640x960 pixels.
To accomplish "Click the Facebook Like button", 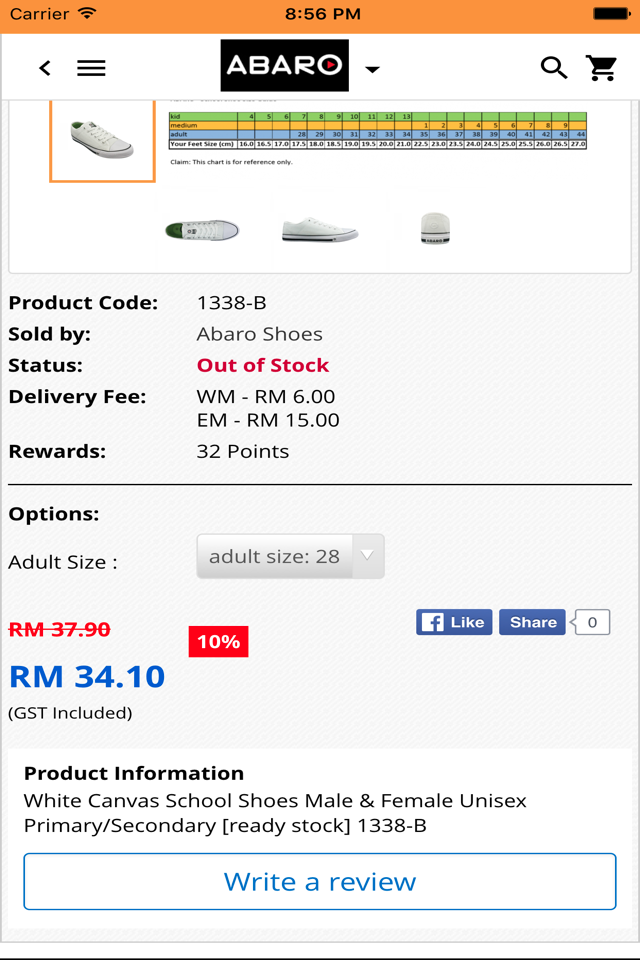I will pos(453,622).
